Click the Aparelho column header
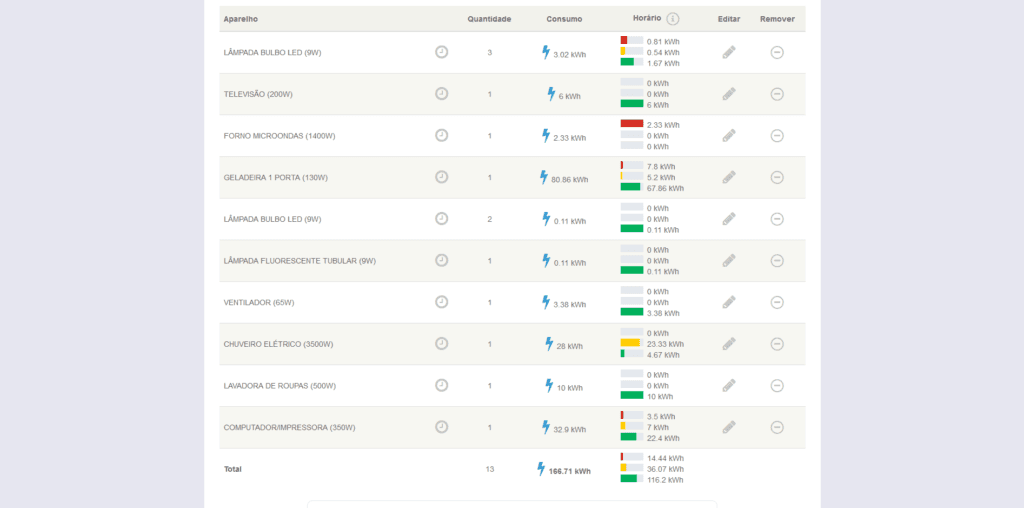 (x=241, y=19)
